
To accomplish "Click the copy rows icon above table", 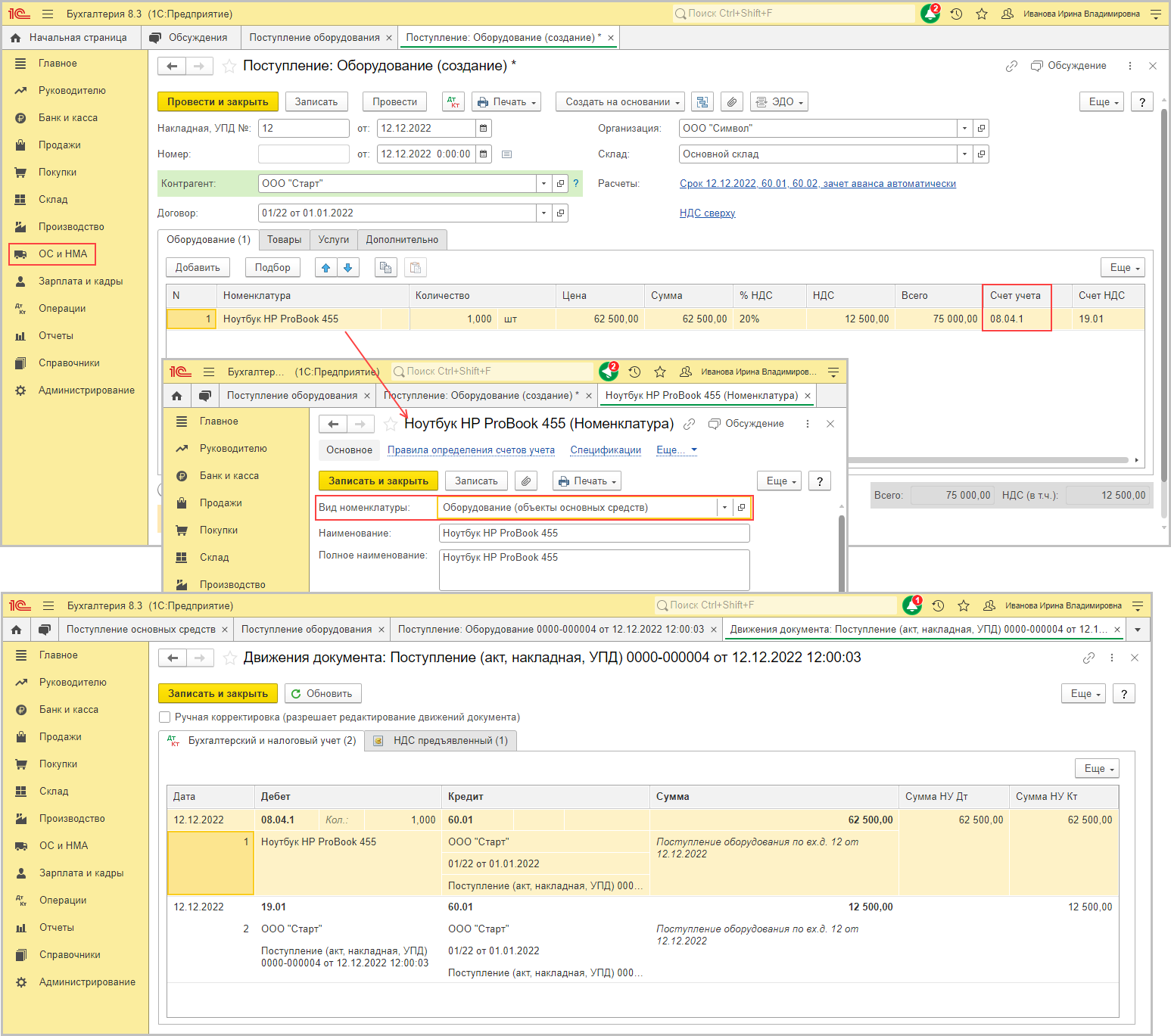I will pos(385,267).
